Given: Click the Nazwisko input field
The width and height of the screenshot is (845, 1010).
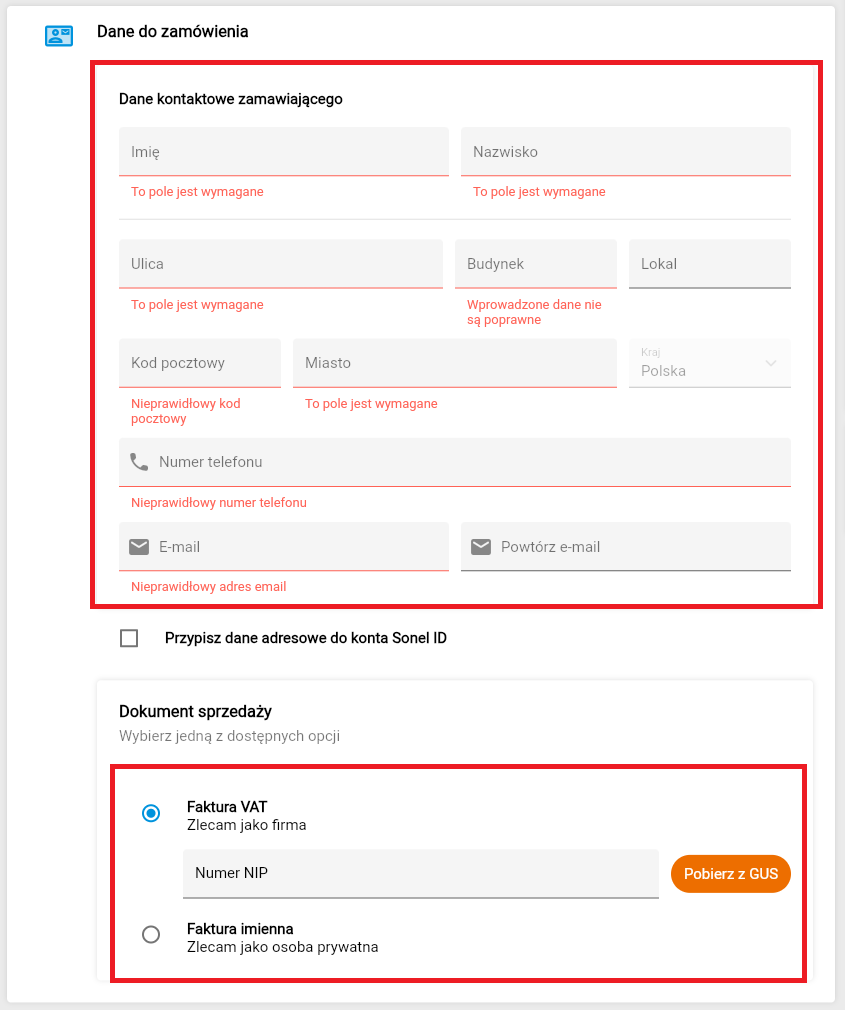Looking at the screenshot, I should [x=625, y=152].
